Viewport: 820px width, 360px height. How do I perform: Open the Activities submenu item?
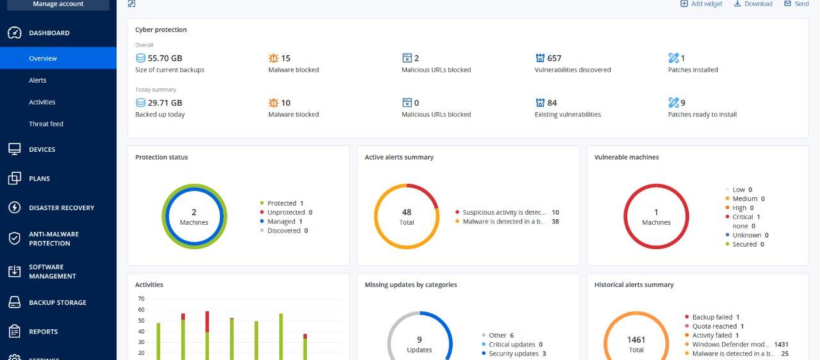coord(42,102)
